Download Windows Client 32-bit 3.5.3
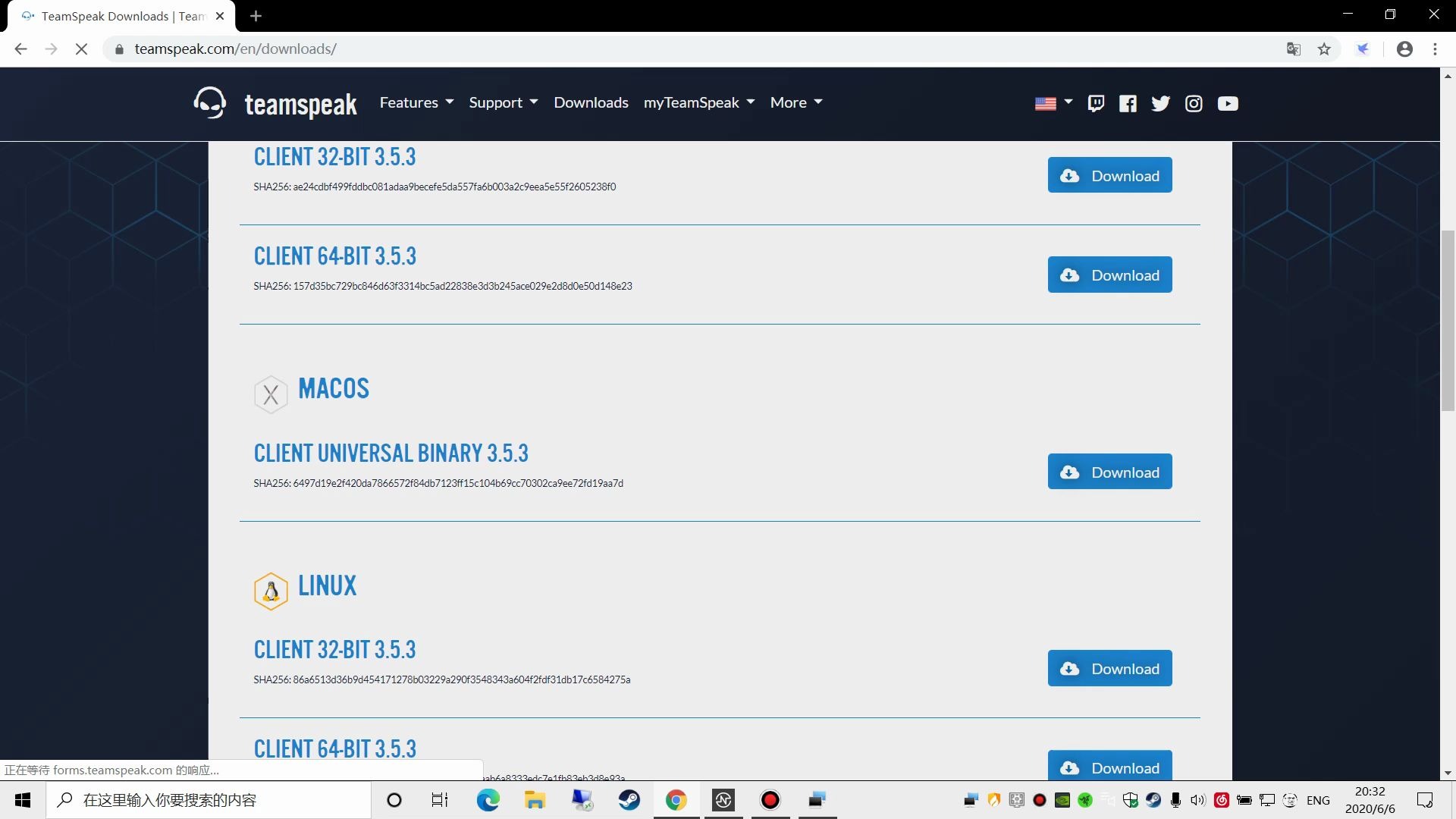Screen dimensions: 1456x819 coord(1109,175)
